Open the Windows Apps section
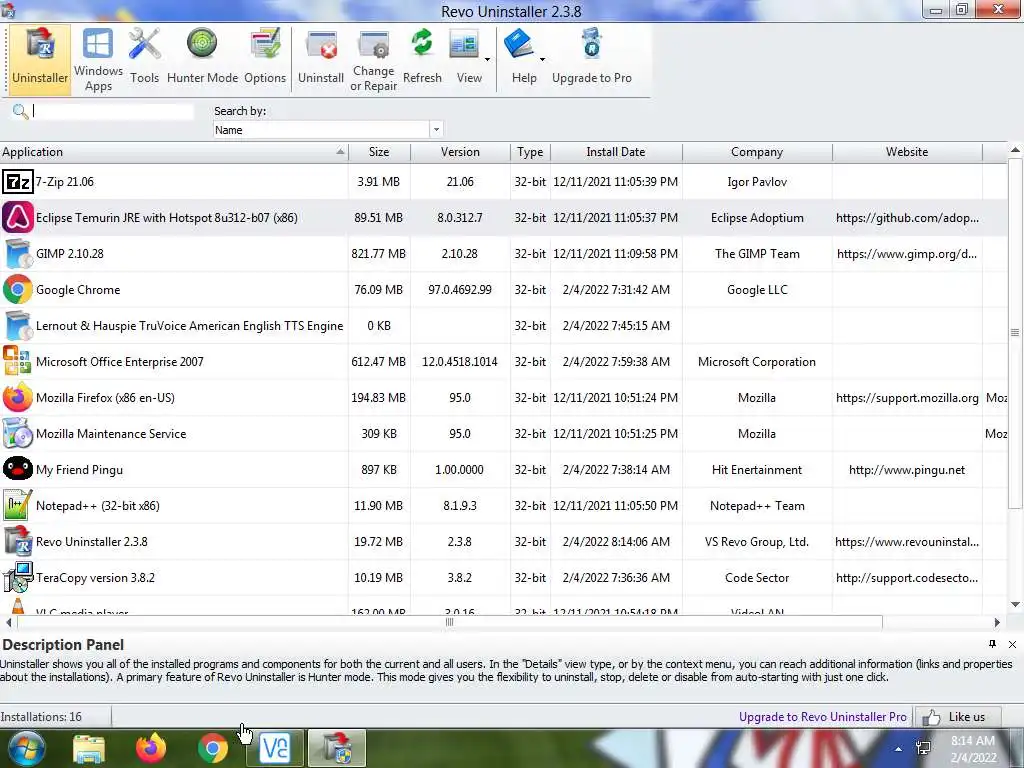 pyautogui.click(x=98, y=59)
